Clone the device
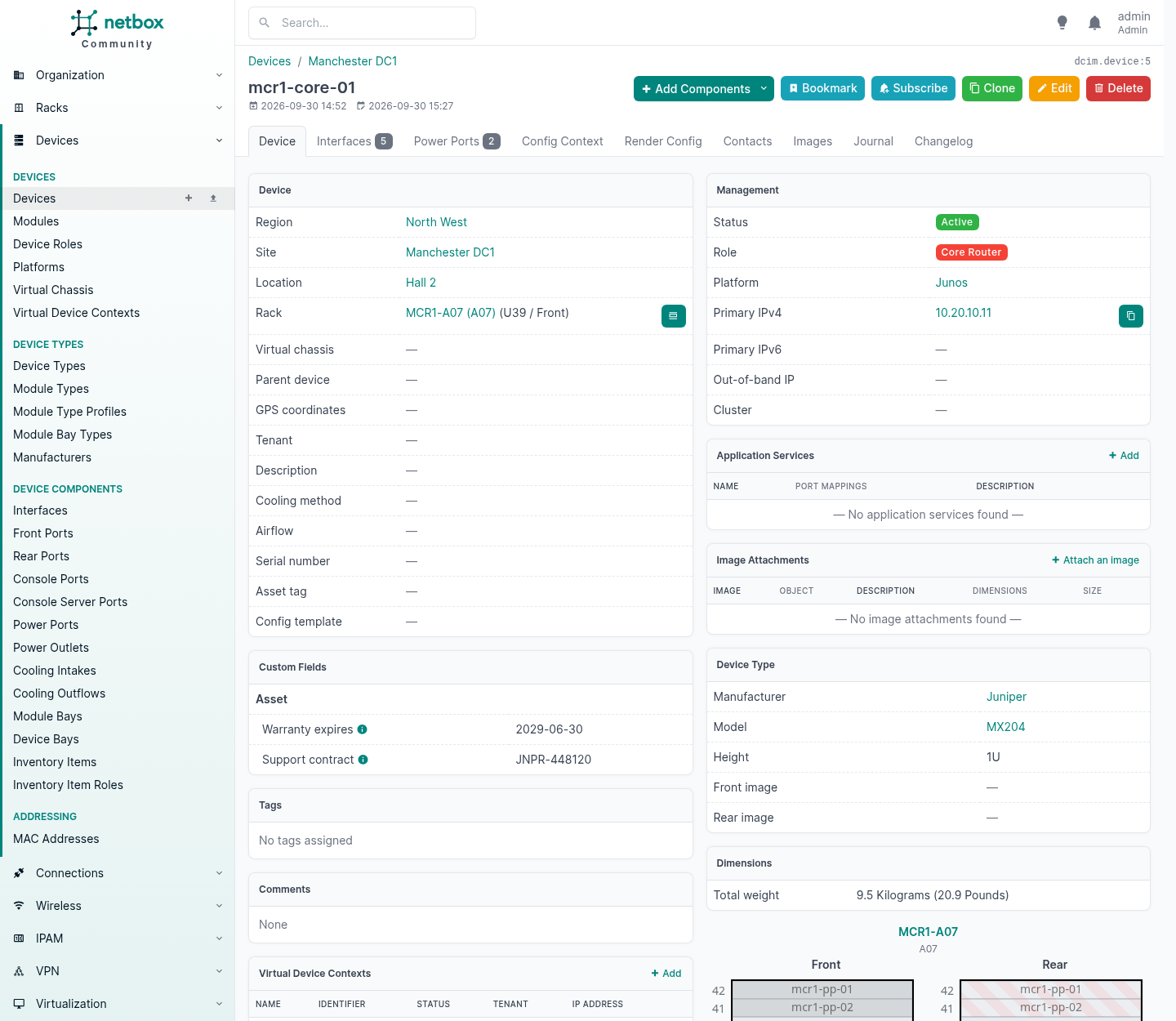This screenshot has width=1176, height=1021. (992, 88)
